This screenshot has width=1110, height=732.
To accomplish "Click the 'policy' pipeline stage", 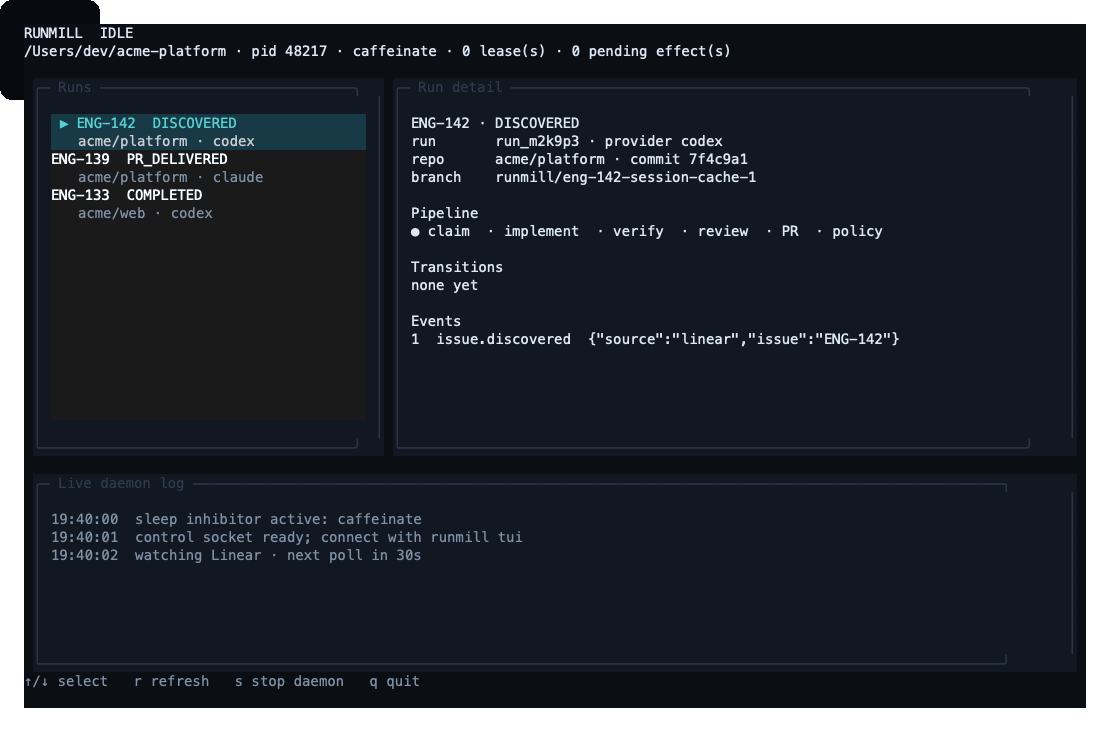I will tap(857, 231).
